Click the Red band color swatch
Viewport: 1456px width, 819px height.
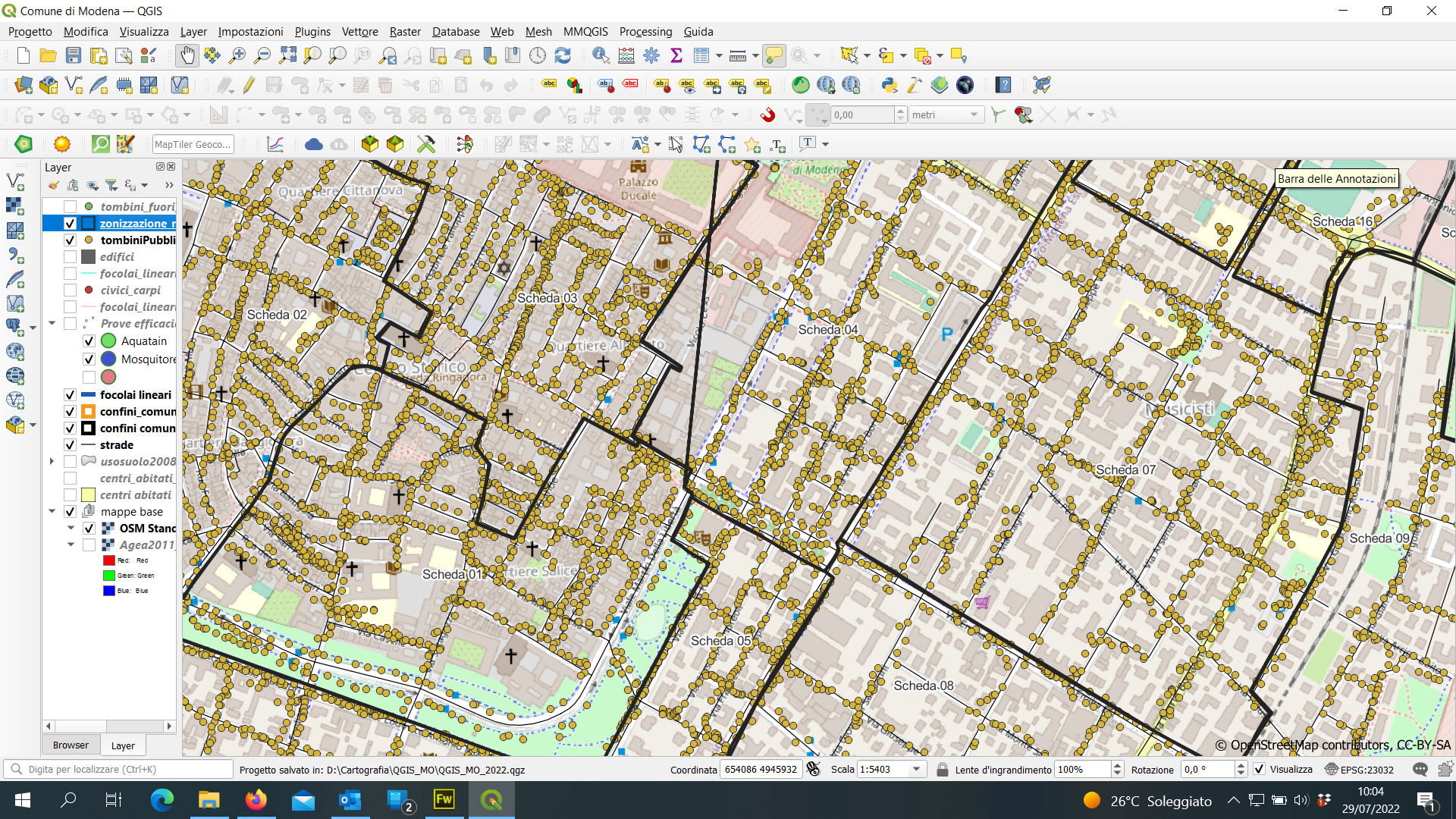click(x=109, y=560)
